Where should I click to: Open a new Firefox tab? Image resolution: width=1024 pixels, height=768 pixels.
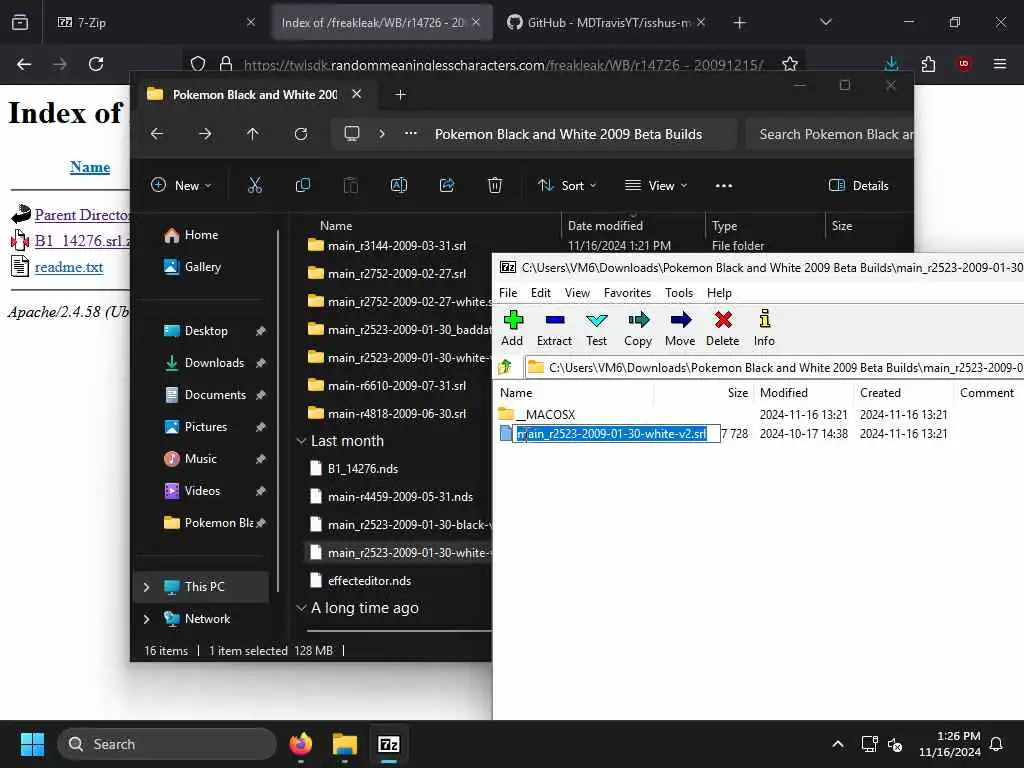[x=739, y=23]
